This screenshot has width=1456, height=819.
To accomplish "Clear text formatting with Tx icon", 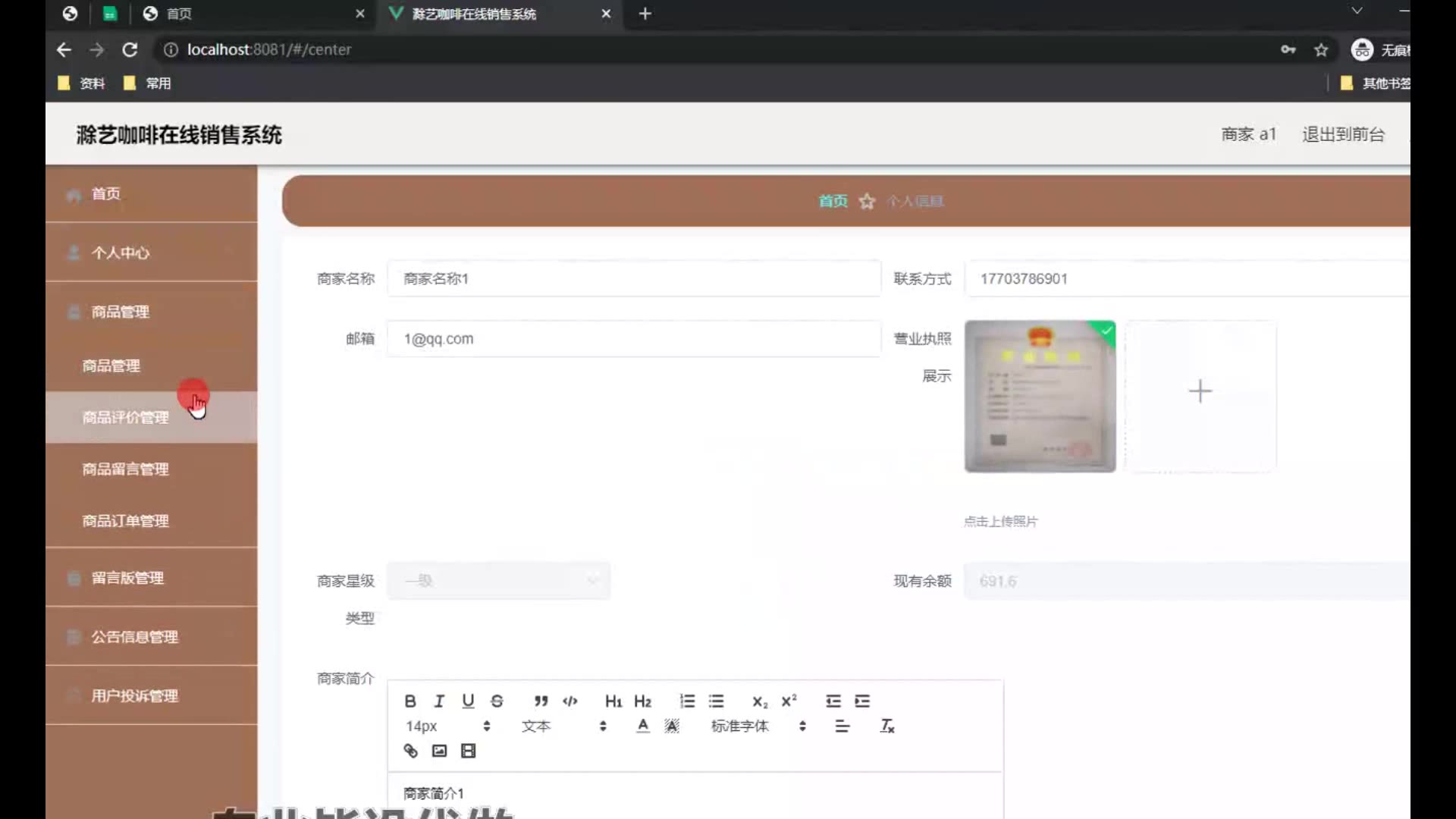I will tap(886, 726).
